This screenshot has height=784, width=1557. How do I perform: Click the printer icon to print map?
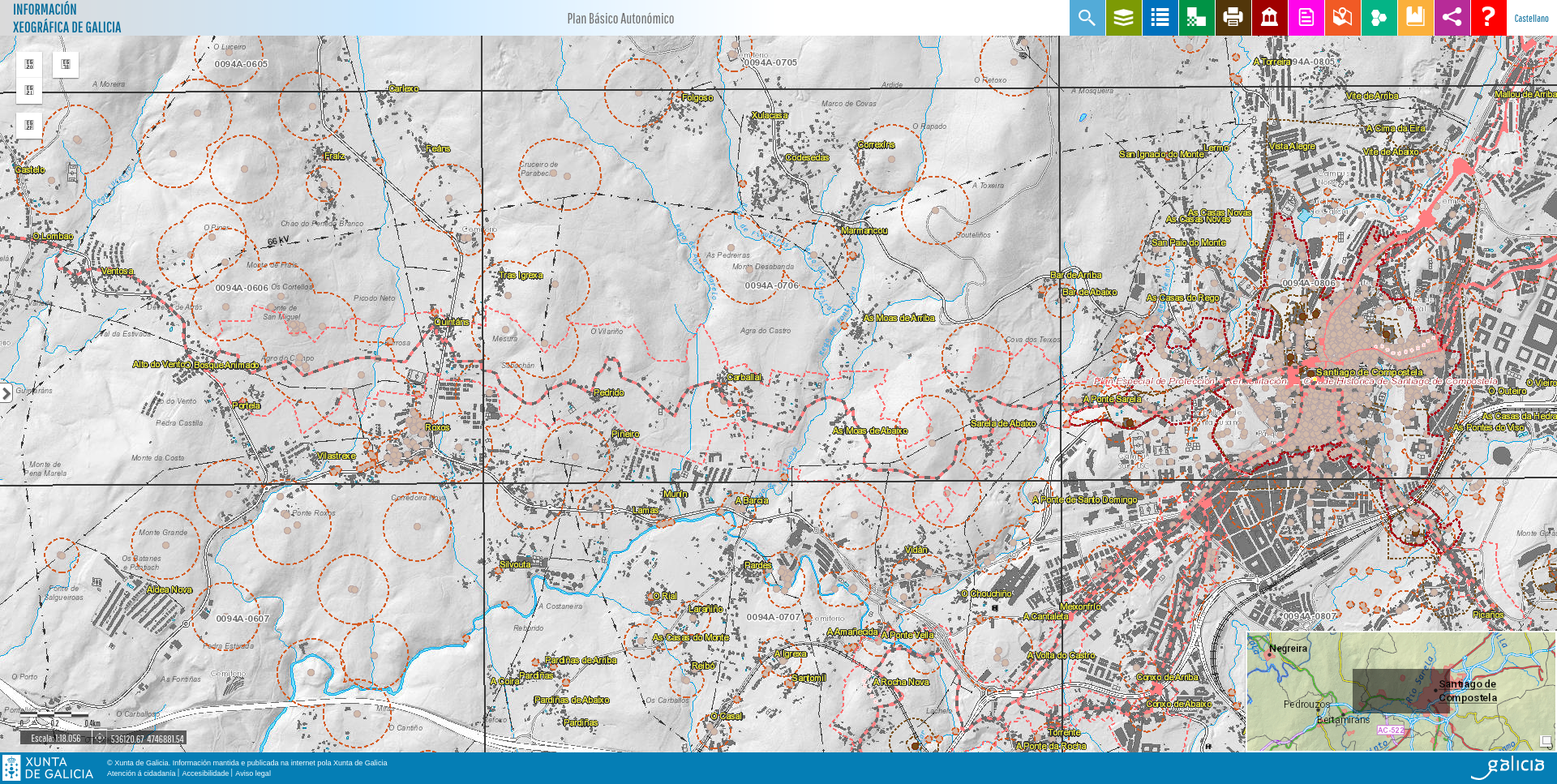click(1233, 18)
